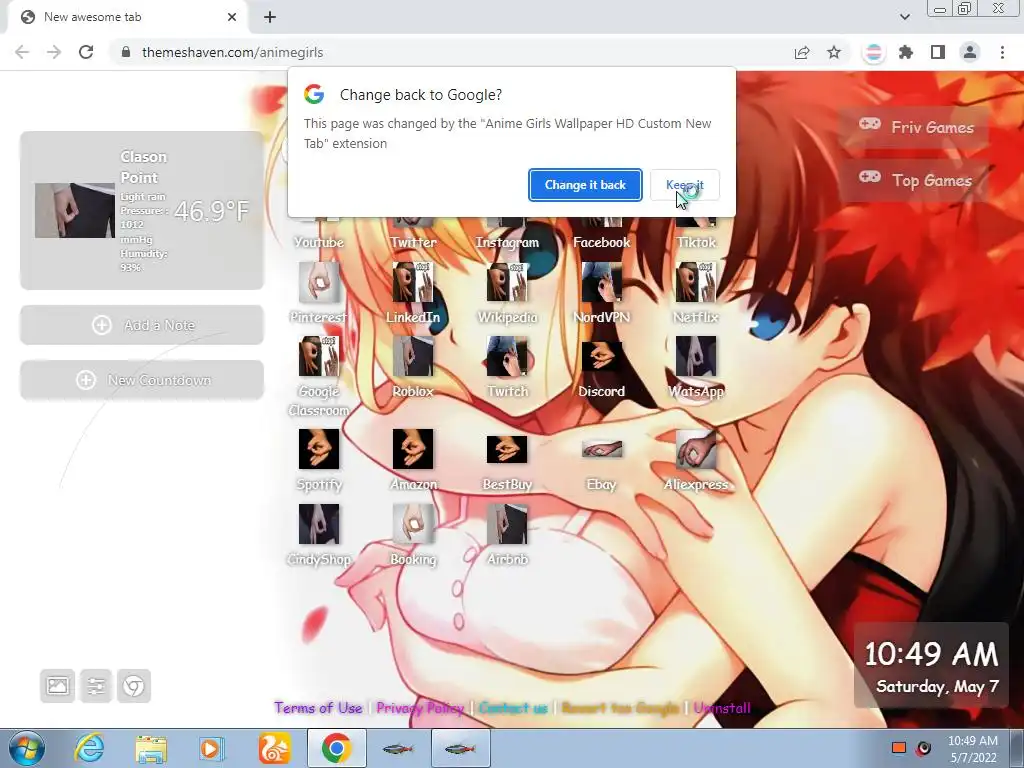Open the CindyShop shortcut icon
The image size is (1024, 768).
tap(319, 524)
